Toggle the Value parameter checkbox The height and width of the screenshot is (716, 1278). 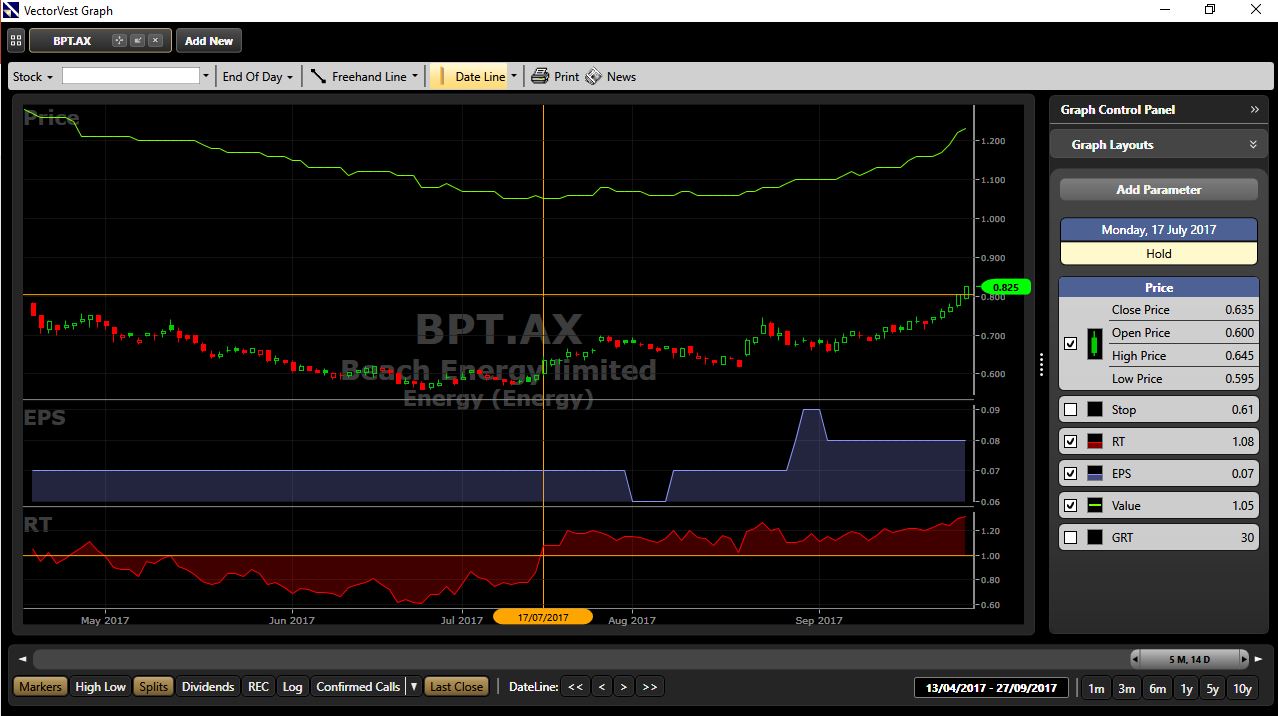tap(1071, 505)
